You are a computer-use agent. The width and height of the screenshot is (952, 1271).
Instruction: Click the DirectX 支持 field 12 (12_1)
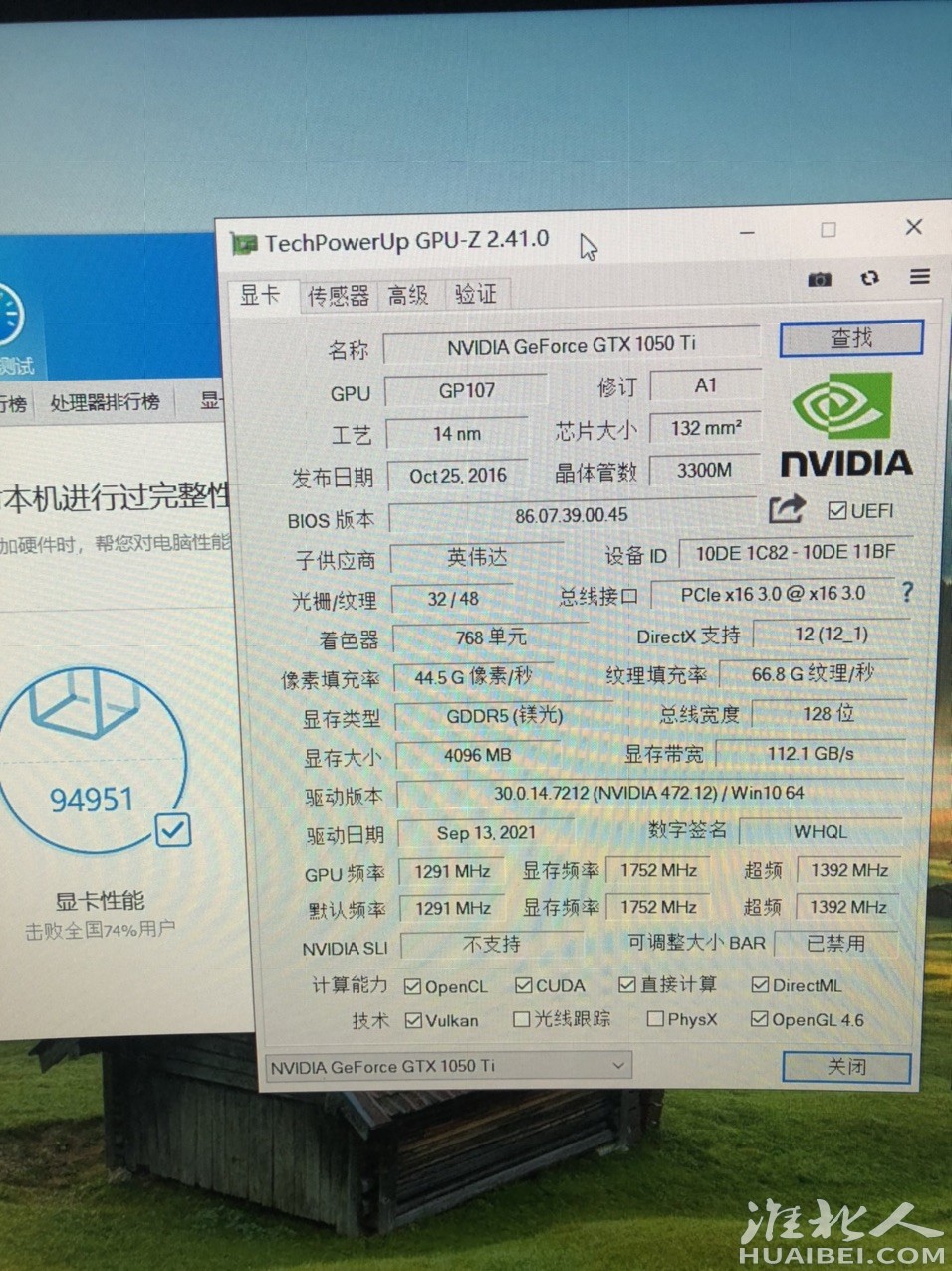click(831, 634)
